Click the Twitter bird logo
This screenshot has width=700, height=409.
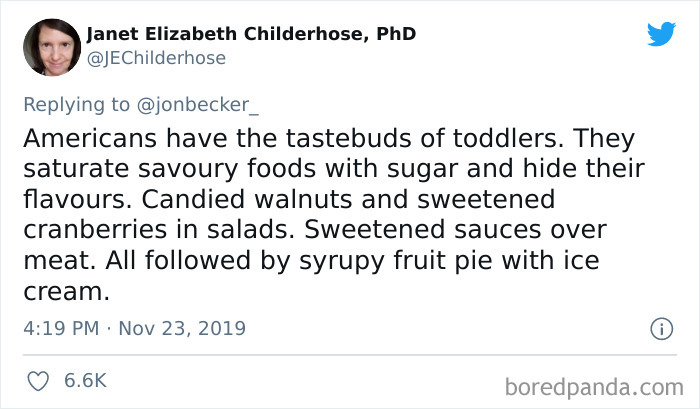pyautogui.click(x=661, y=35)
